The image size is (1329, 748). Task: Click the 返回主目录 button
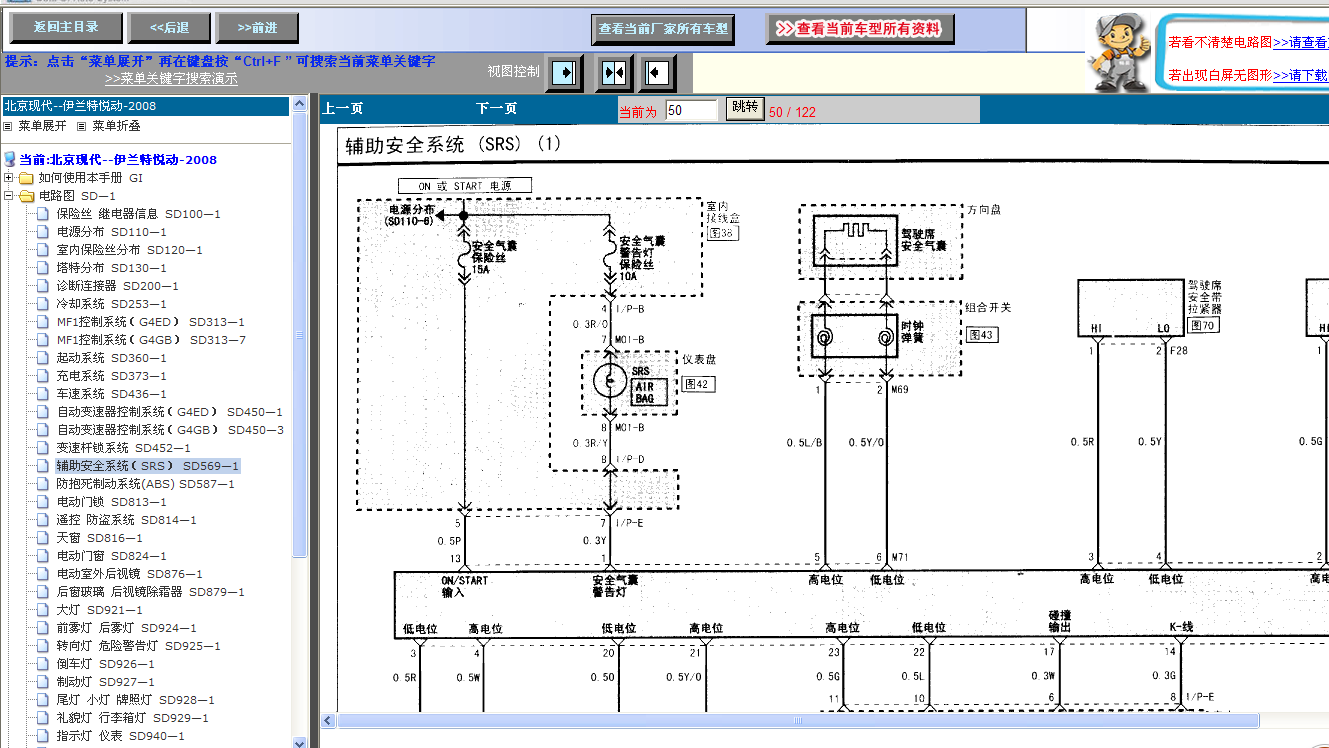[x=66, y=28]
